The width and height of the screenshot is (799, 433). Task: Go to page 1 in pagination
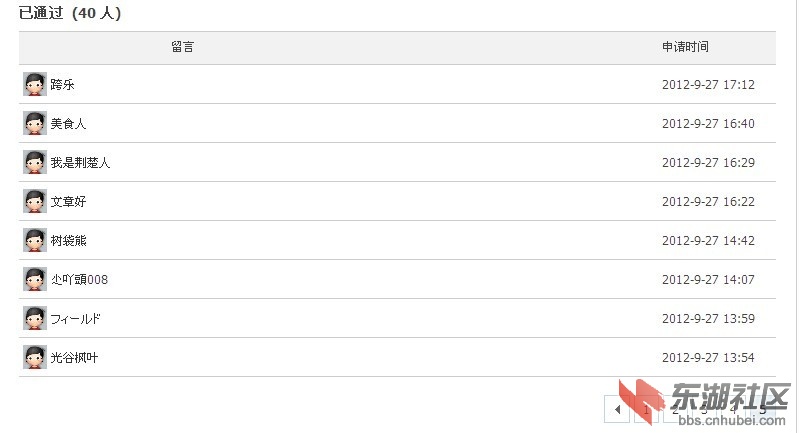[x=646, y=409]
